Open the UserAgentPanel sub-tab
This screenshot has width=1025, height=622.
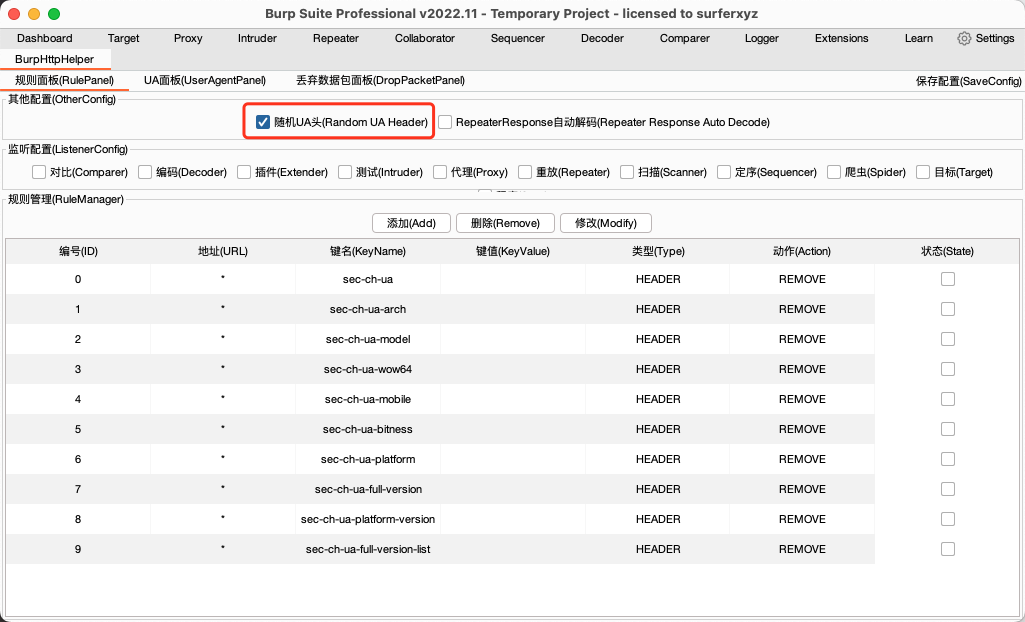pos(205,80)
